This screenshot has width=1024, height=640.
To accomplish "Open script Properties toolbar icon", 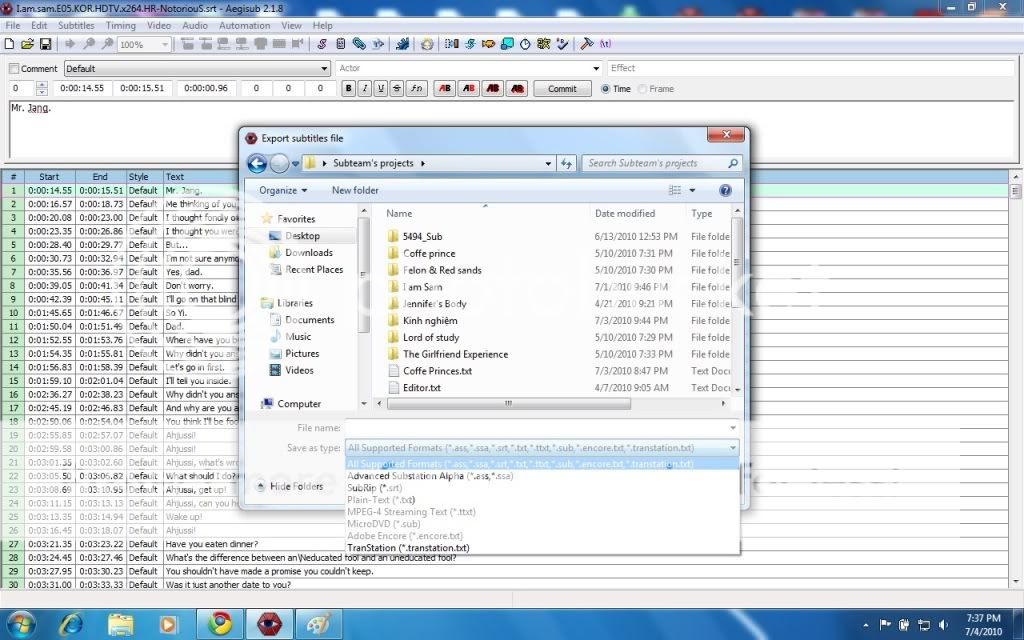I will point(340,44).
